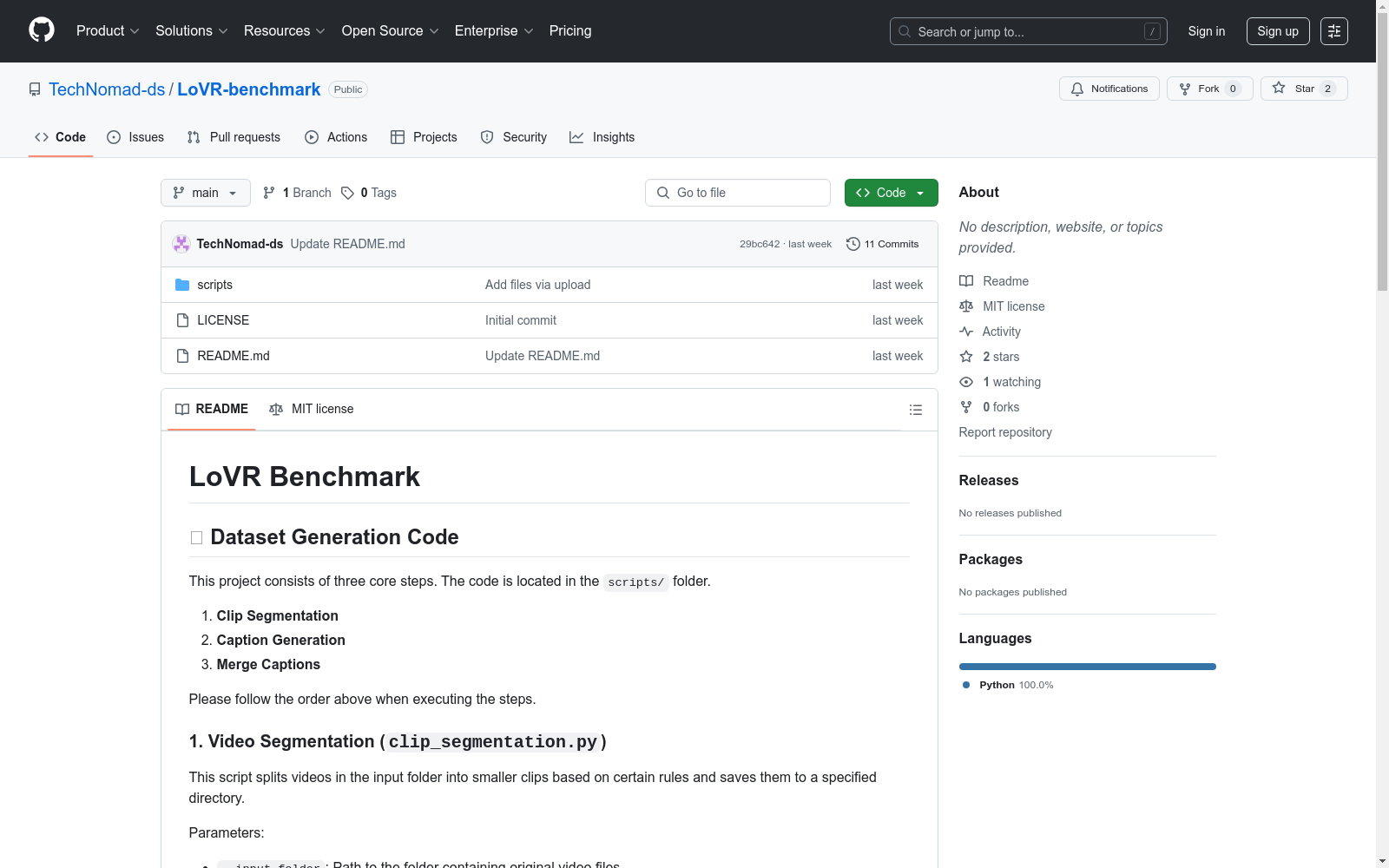This screenshot has width=1389, height=868.
Task: Expand the Enterprise menu
Action: 494,31
